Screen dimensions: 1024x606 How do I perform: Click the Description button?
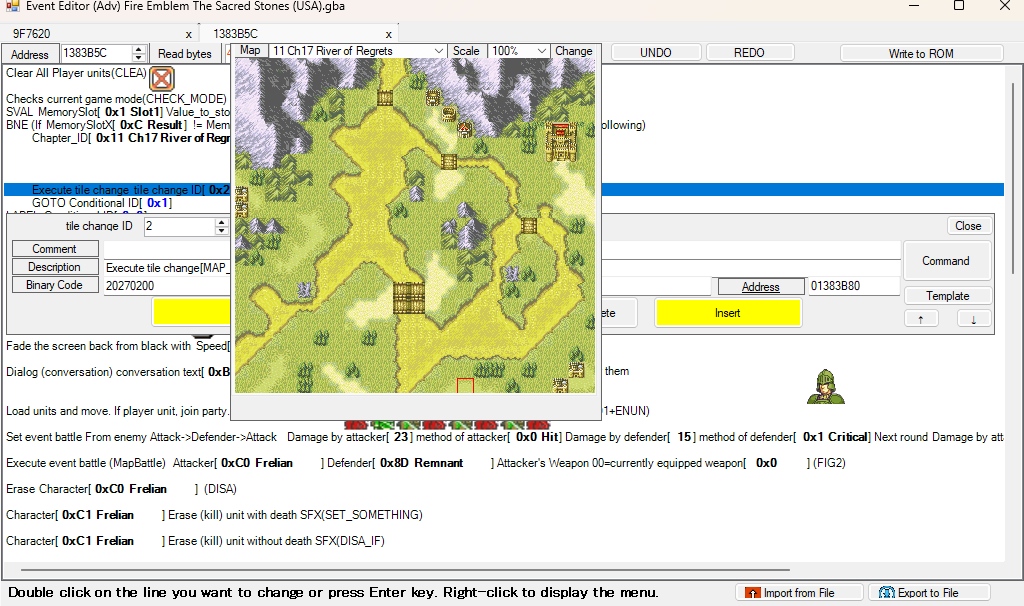click(55, 267)
